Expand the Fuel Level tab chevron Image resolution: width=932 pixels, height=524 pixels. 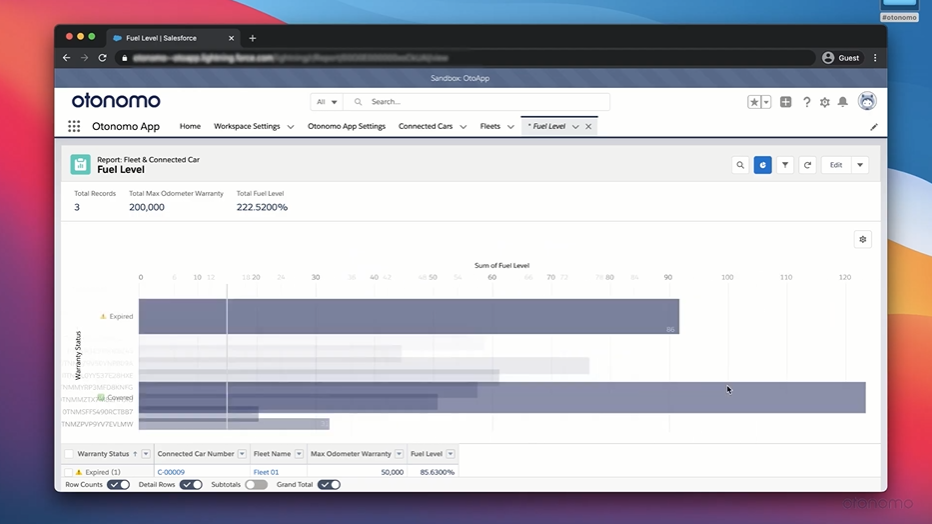pos(575,127)
